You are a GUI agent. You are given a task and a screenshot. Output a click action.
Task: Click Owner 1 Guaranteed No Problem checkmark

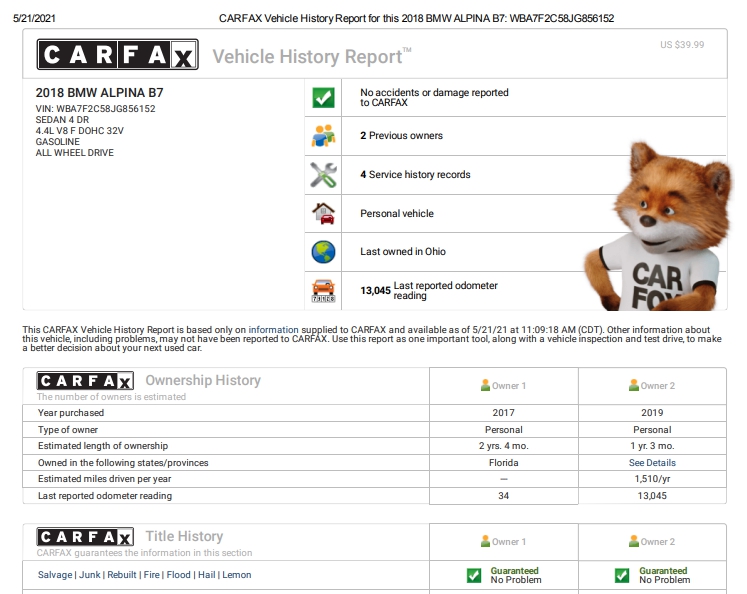click(474, 575)
